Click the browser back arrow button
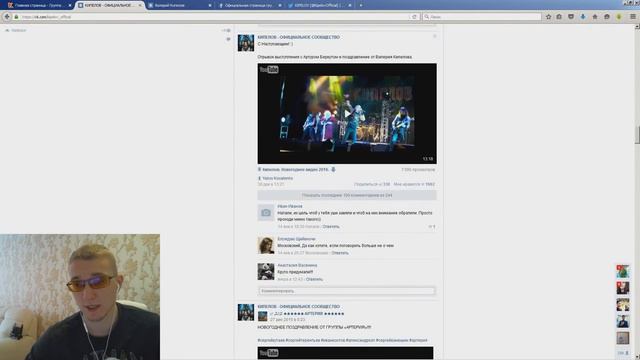 (x=7, y=17)
